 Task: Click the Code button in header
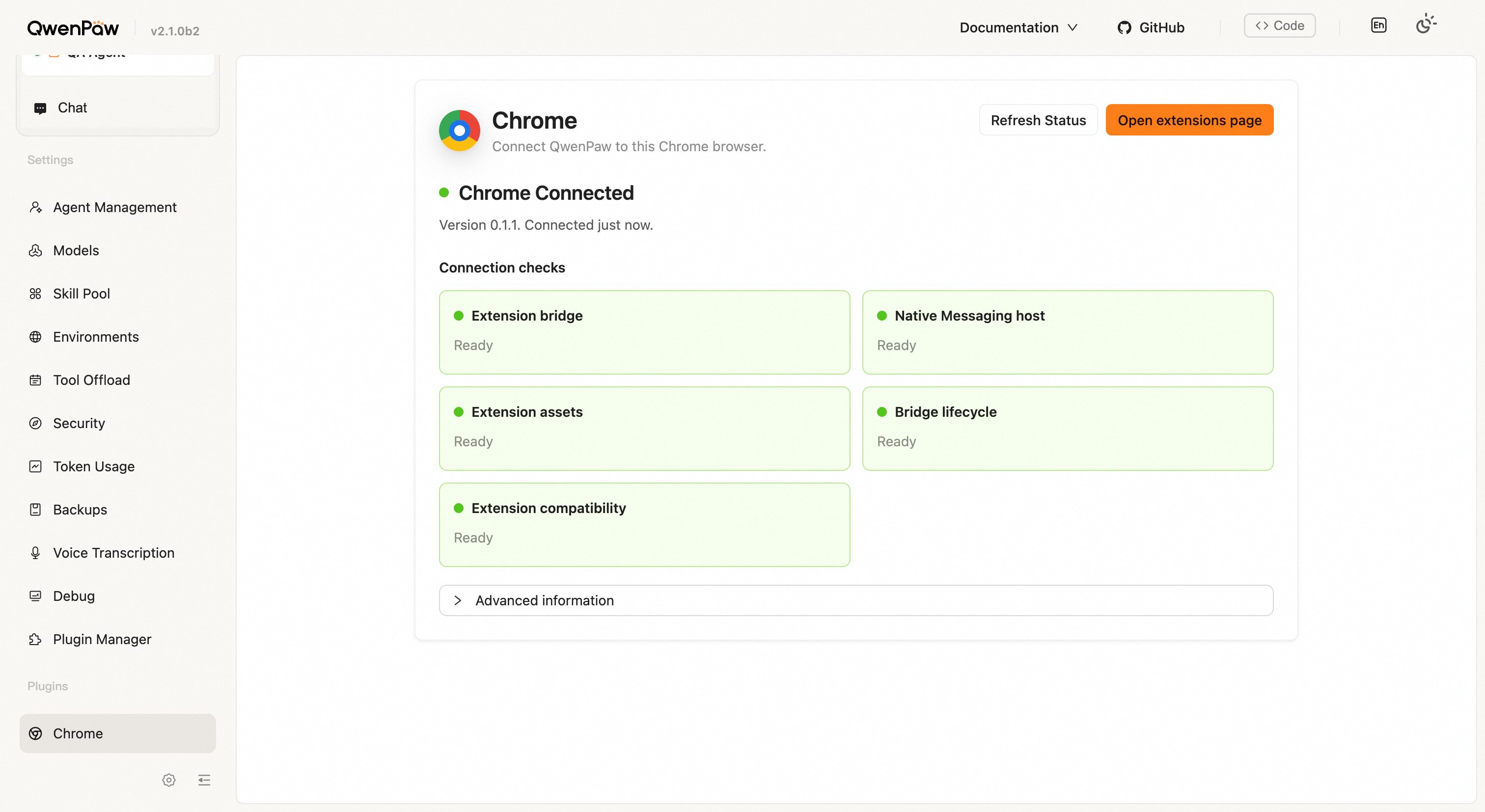pos(1279,26)
